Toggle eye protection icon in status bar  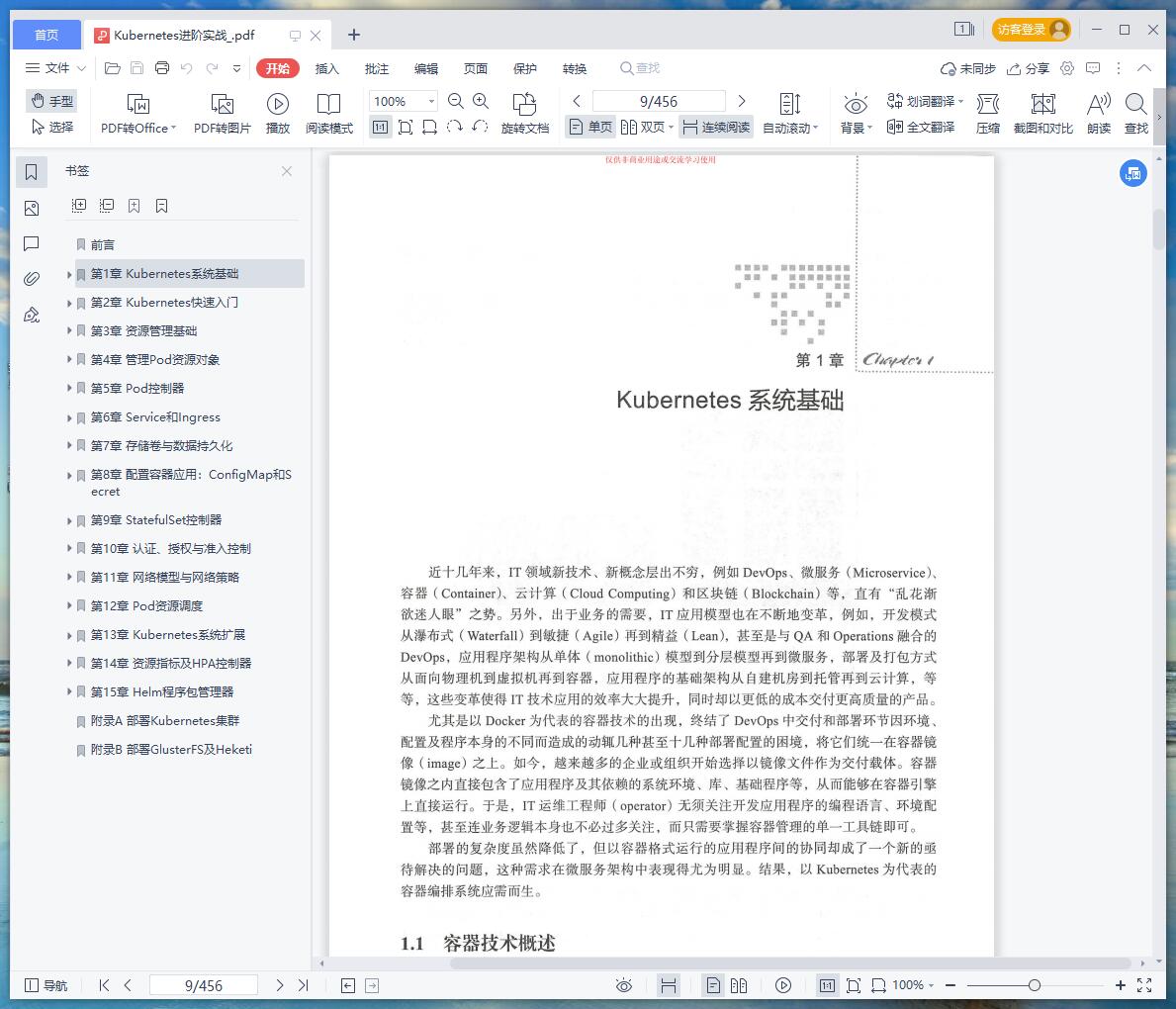coord(624,985)
